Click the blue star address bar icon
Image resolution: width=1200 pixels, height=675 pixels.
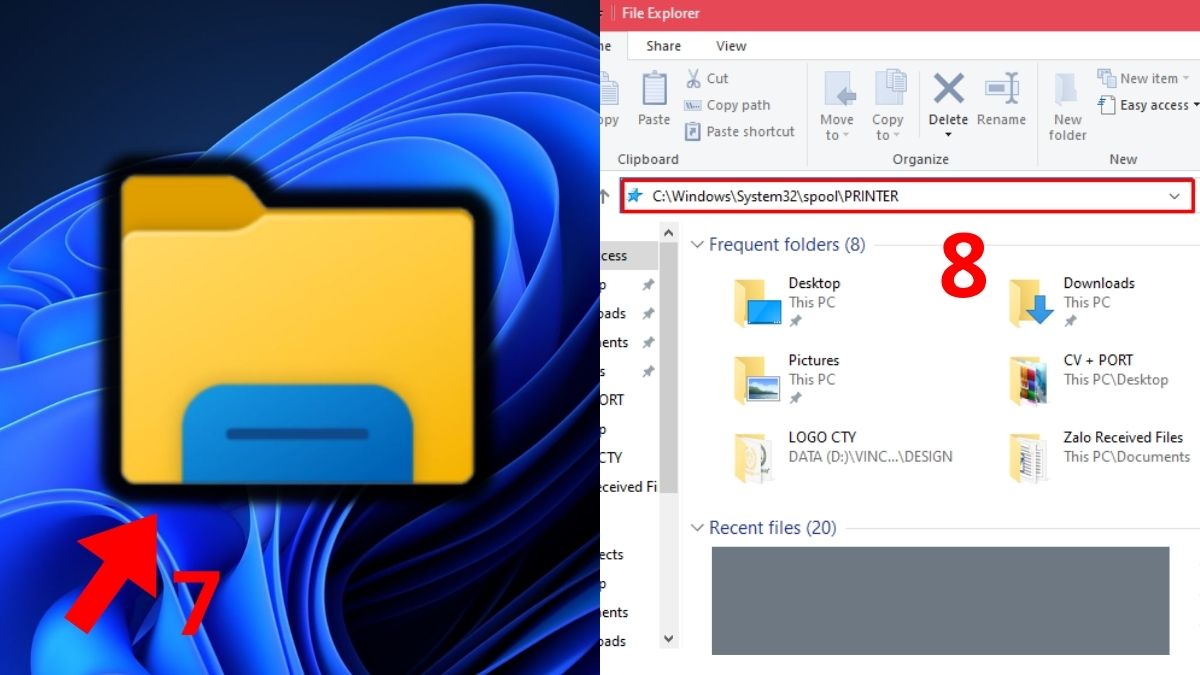(x=634, y=196)
